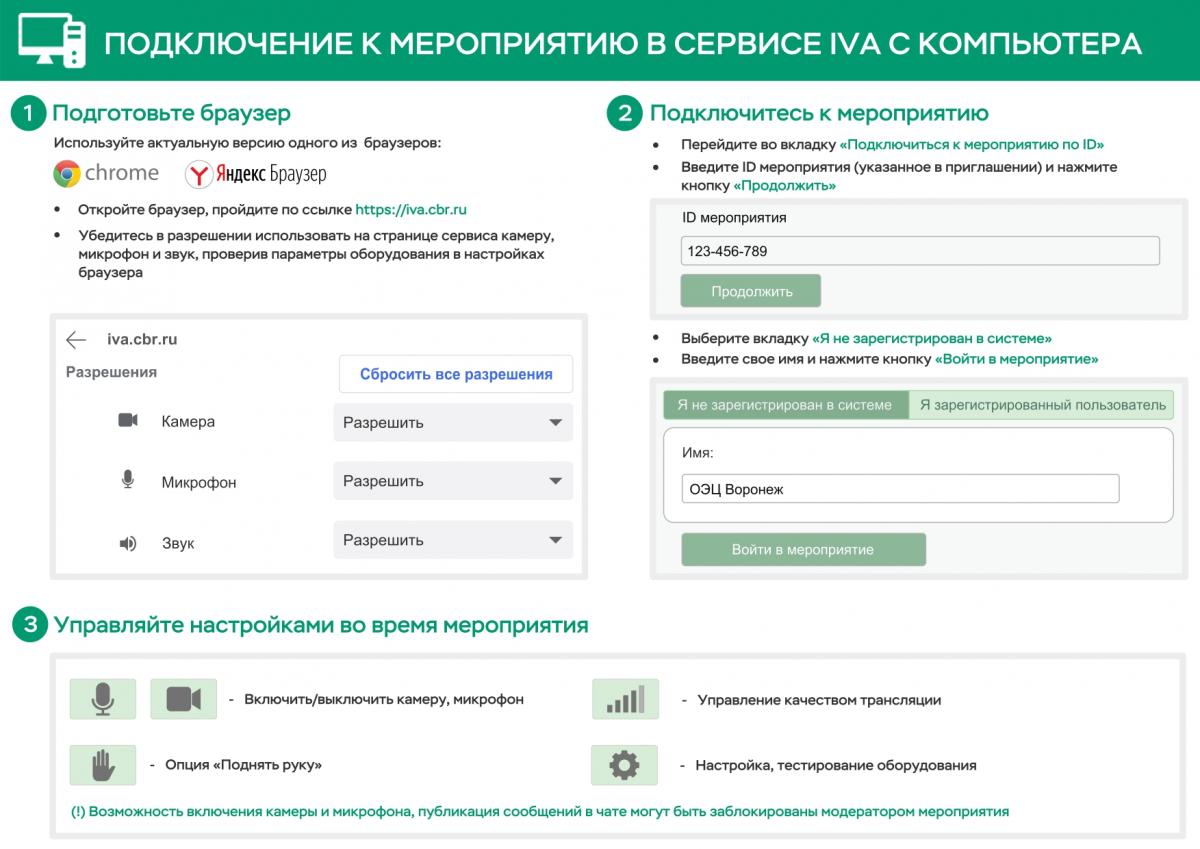Open the https://iva.cbr.ru link

click(x=411, y=210)
